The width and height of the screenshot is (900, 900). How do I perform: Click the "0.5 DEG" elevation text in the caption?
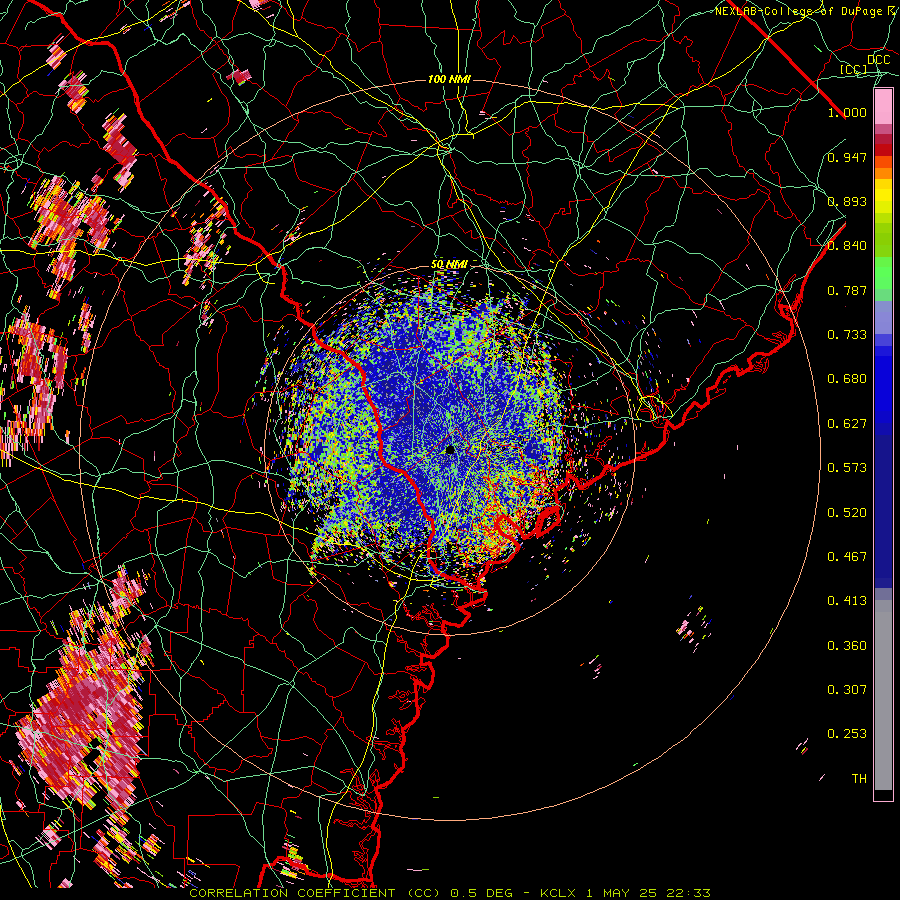[x=482, y=893]
